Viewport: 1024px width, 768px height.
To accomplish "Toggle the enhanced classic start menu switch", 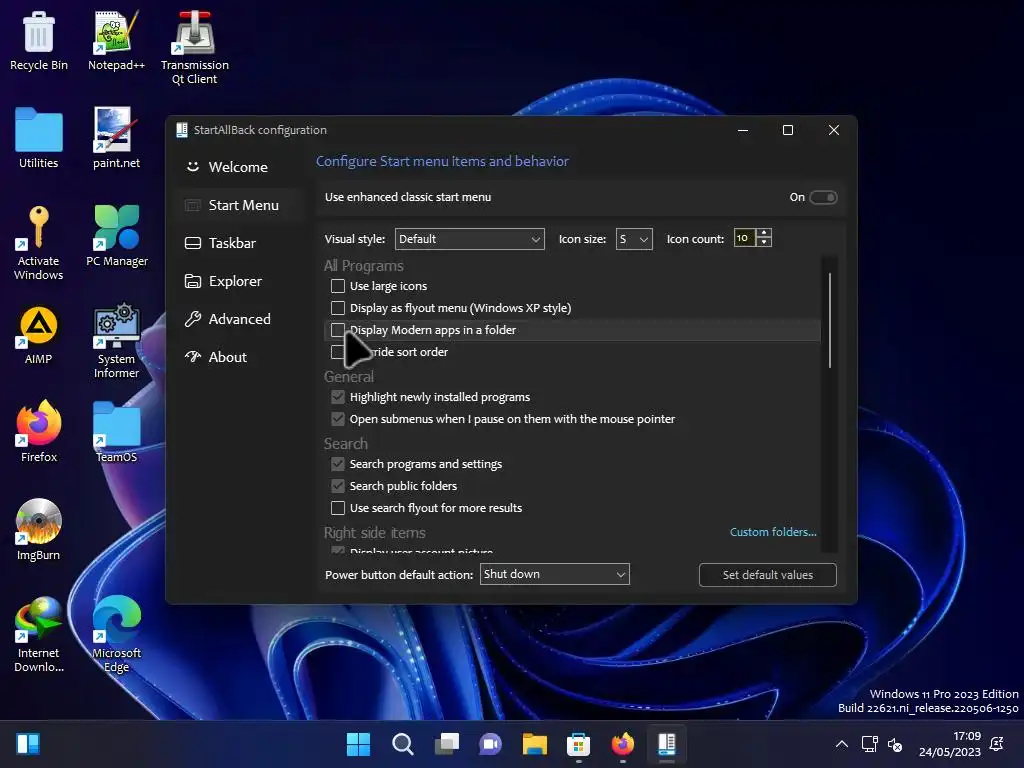I will pyautogui.click(x=823, y=197).
